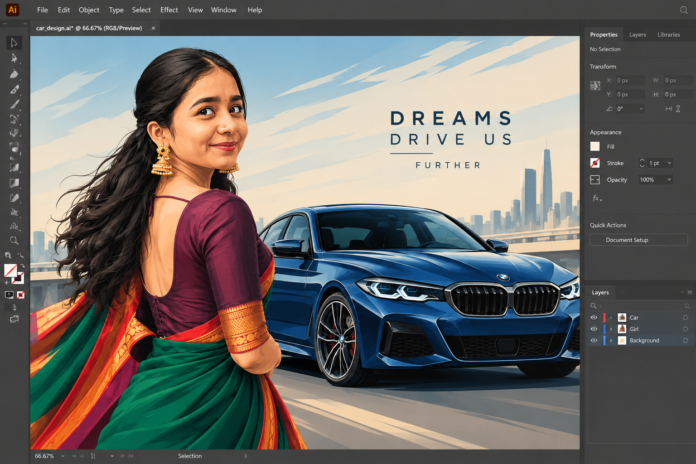Click the Y position input field
Screen dimensions: 696x464
(x=629, y=95)
